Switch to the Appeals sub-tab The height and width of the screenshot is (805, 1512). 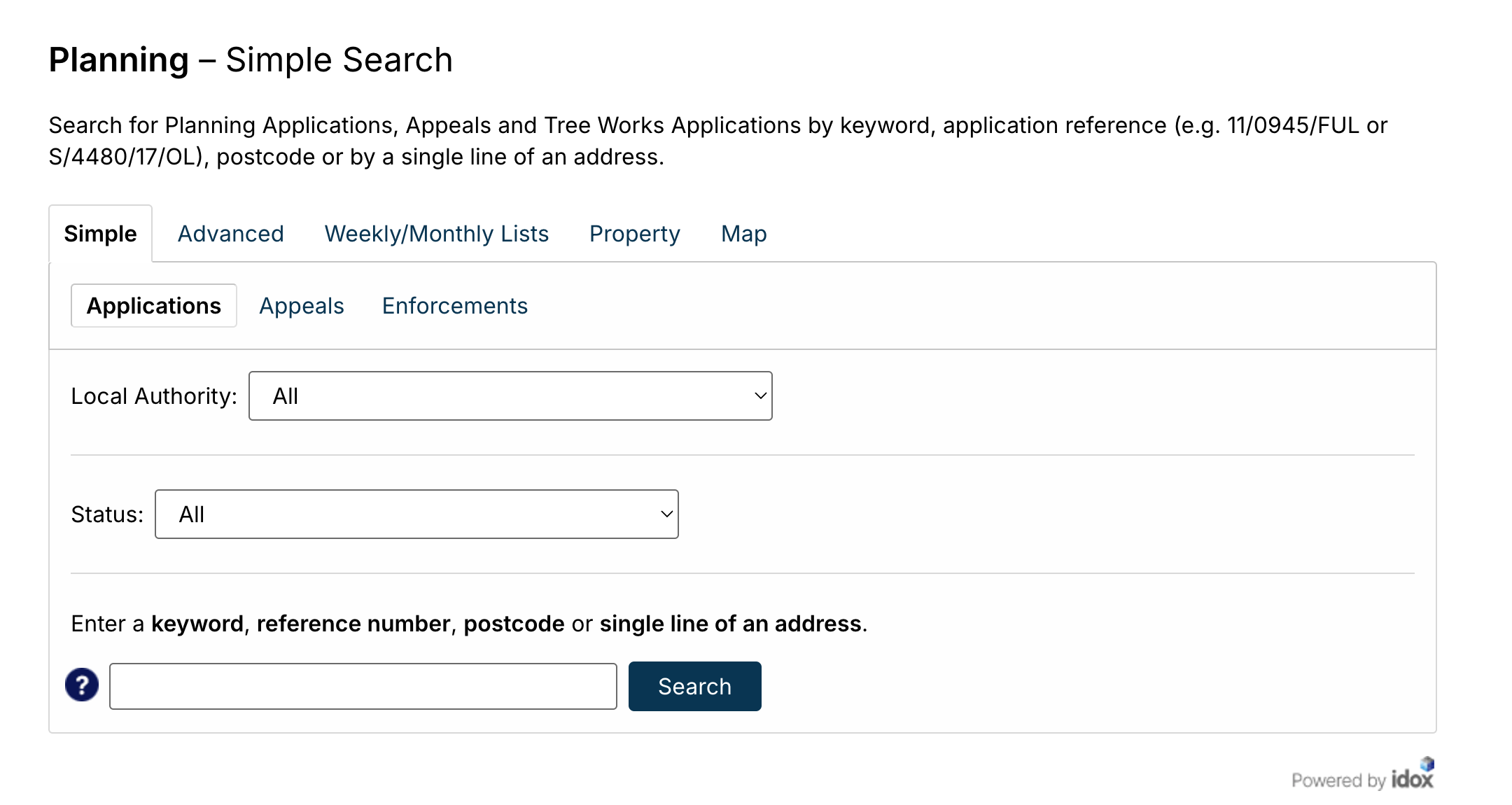(x=302, y=306)
